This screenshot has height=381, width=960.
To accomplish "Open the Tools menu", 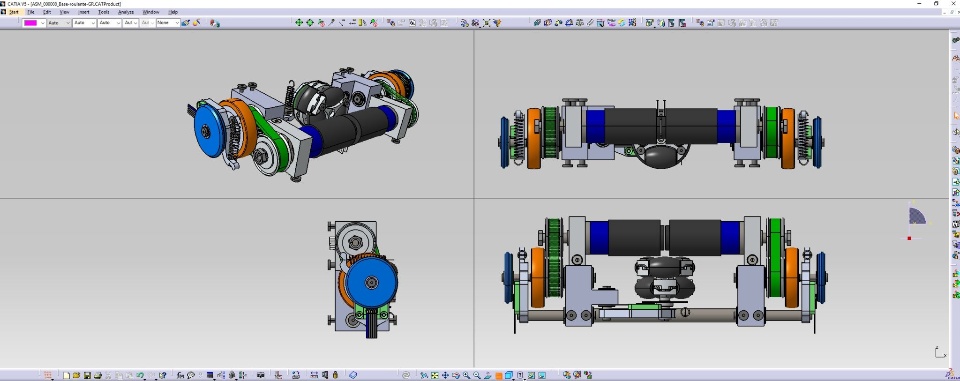I will click(x=103, y=12).
